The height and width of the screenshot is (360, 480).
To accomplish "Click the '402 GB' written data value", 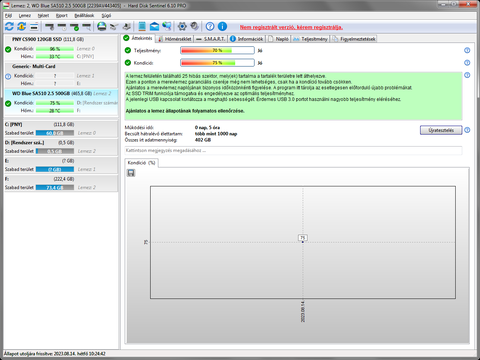I will pos(203,140).
